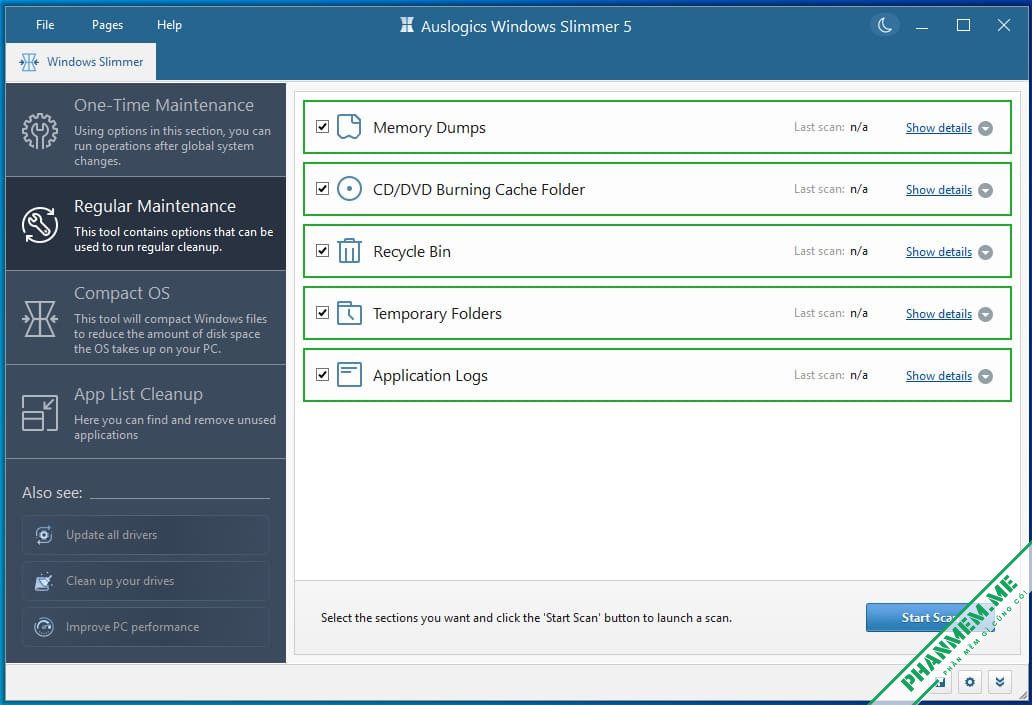Click Show details link for Recycle Bin
The height and width of the screenshot is (705, 1032).
tap(939, 251)
